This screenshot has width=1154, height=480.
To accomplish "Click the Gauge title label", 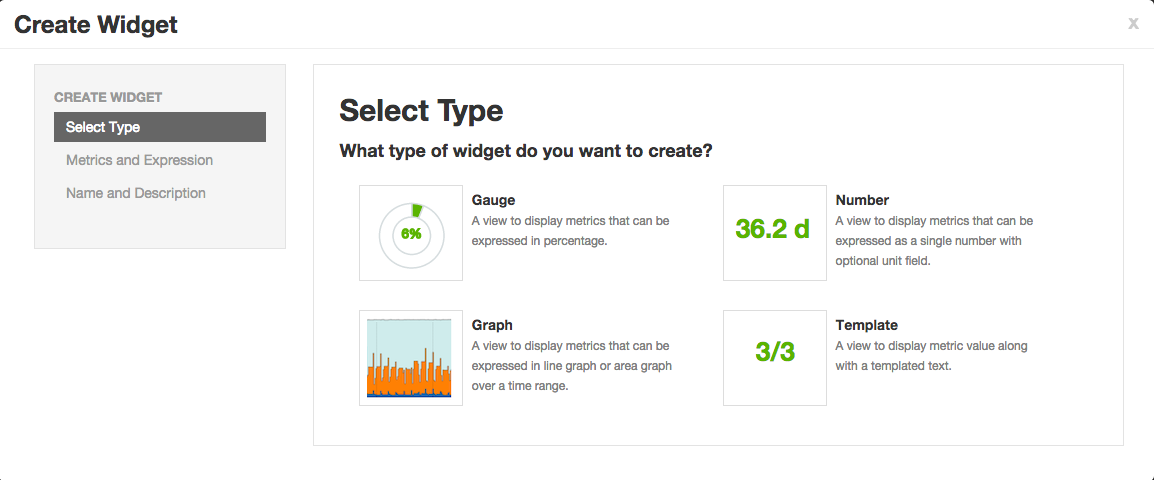I will [x=493, y=200].
